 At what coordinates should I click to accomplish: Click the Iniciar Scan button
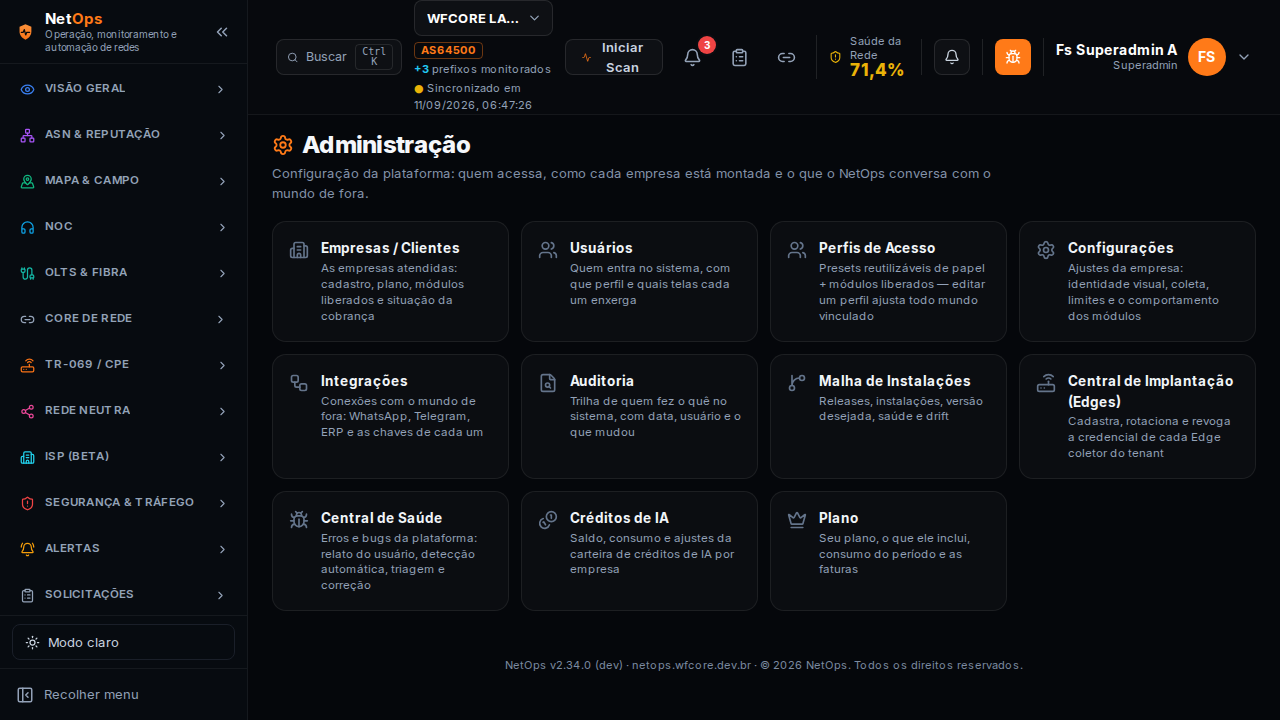[x=614, y=57]
